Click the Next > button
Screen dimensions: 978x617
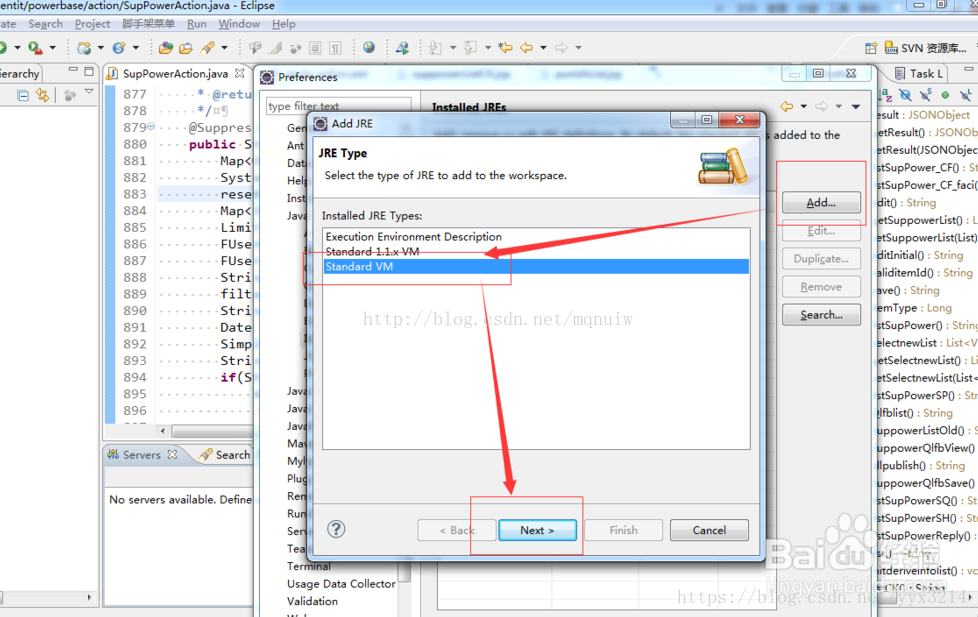coord(537,530)
